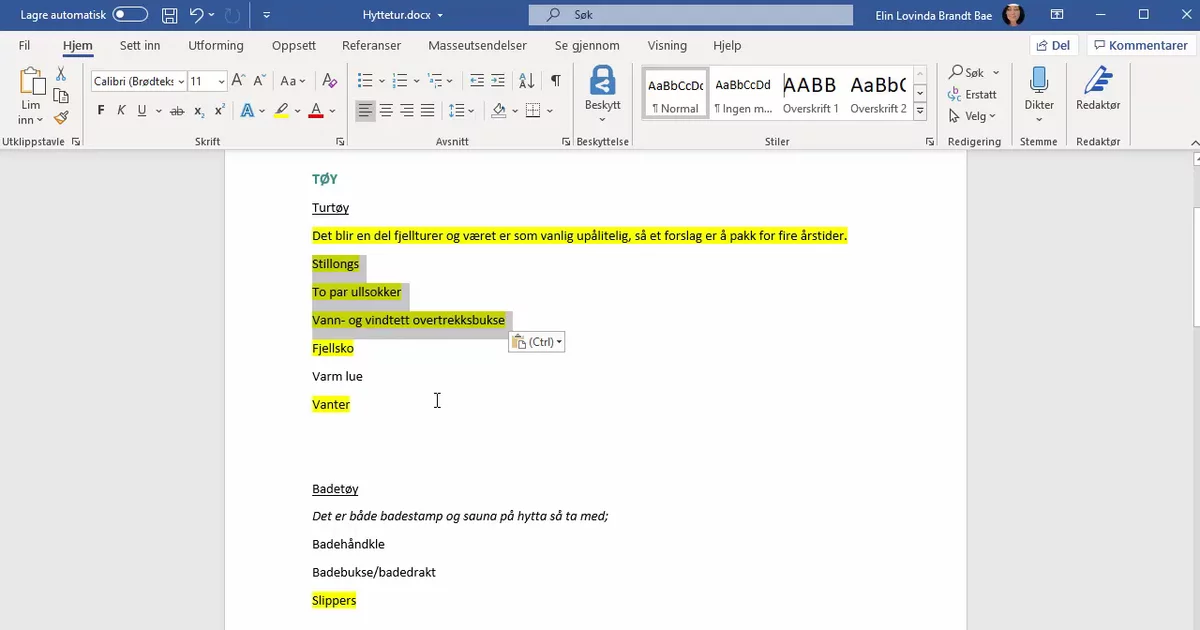
Task: Save the document with the floppy disk icon
Action: [x=169, y=16]
